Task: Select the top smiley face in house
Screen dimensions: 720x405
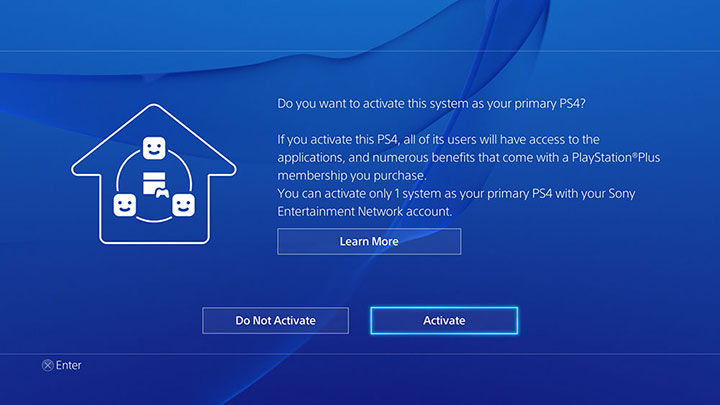Action: tap(154, 148)
